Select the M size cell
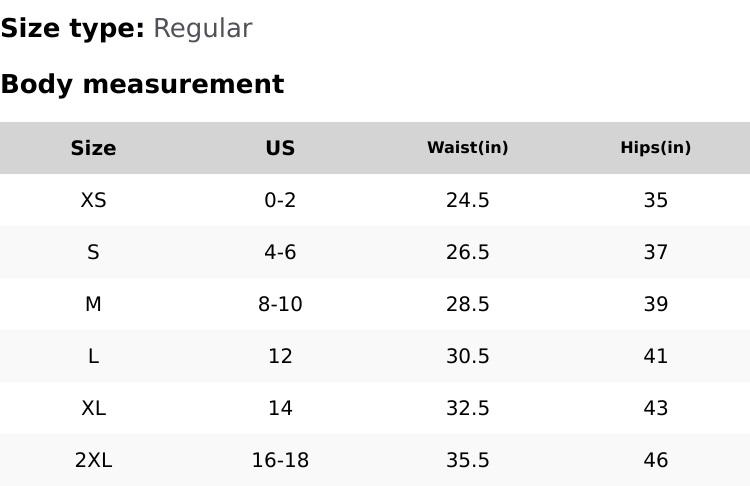This screenshot has width=750, height=486. (93, 304)
